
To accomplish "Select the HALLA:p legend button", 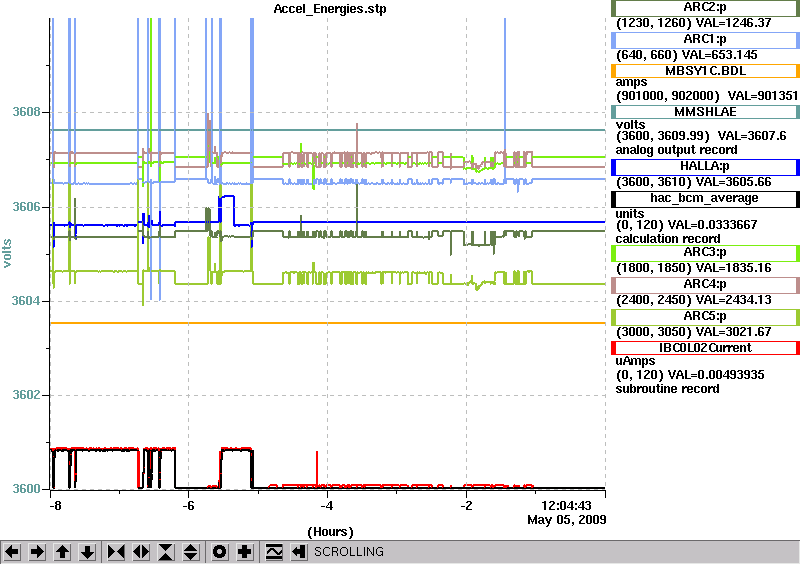I will (x=706, y=167).
